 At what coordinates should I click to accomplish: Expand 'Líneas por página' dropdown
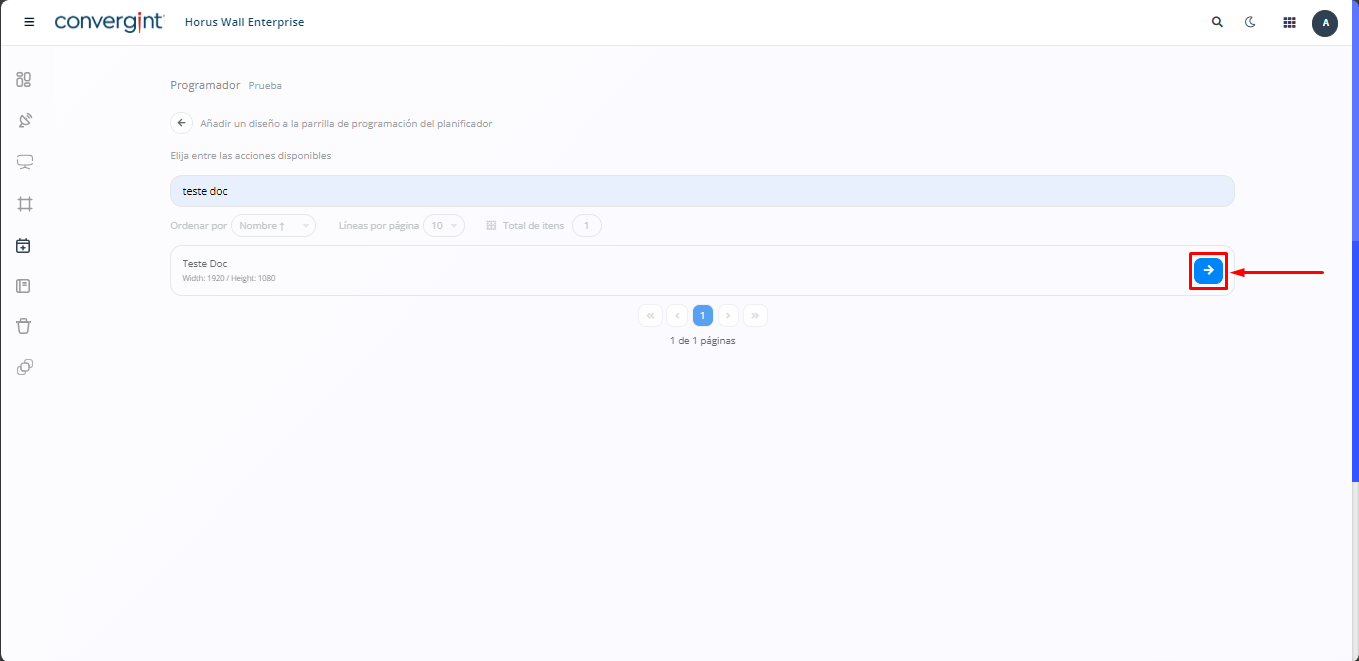point(443,226)
